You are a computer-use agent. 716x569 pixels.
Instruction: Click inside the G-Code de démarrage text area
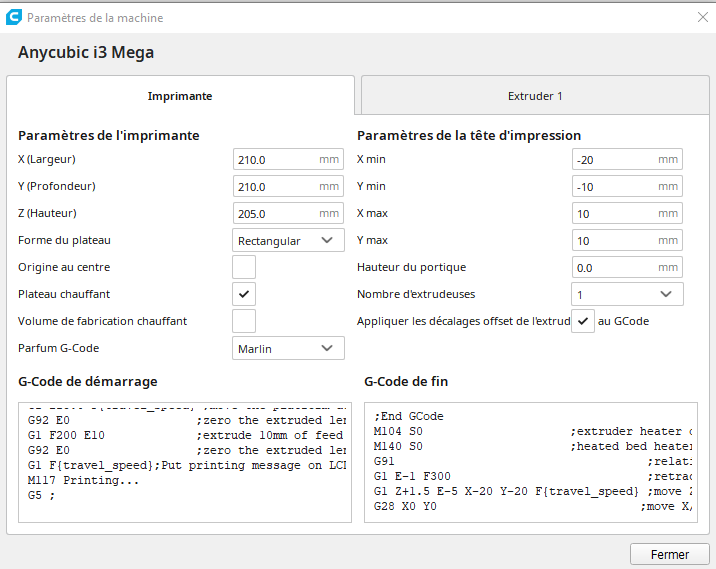point(185,463)
